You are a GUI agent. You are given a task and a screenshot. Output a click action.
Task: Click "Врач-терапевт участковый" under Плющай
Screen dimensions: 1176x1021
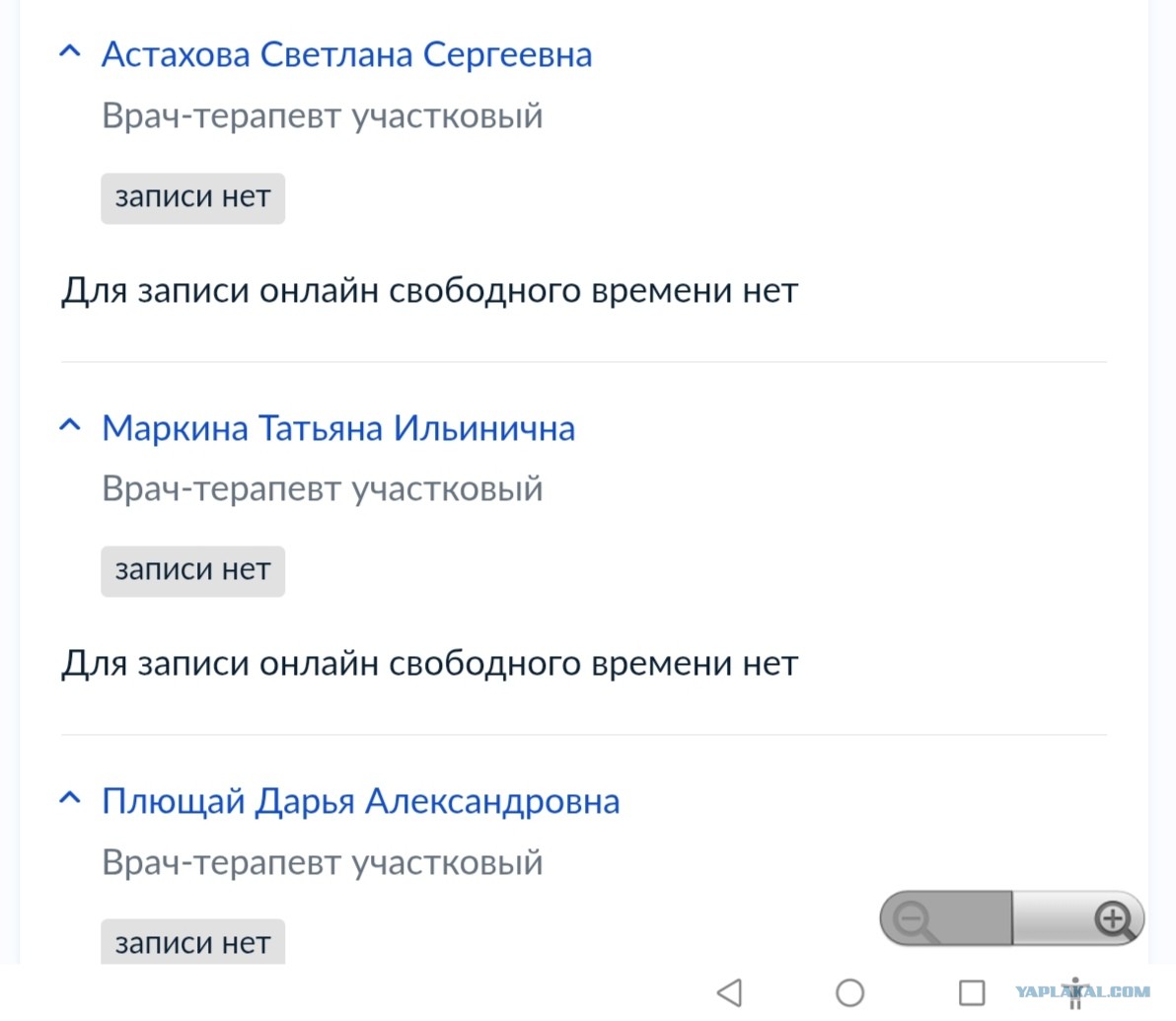pyautogui.click(x=323, y=862)
